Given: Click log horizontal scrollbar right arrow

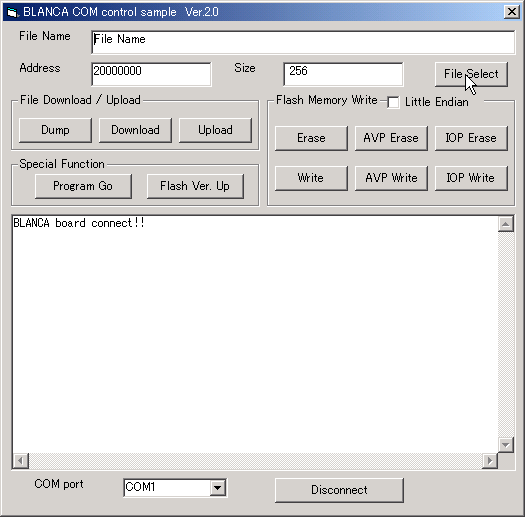Looking at the screenshot, I should (490, 461).
